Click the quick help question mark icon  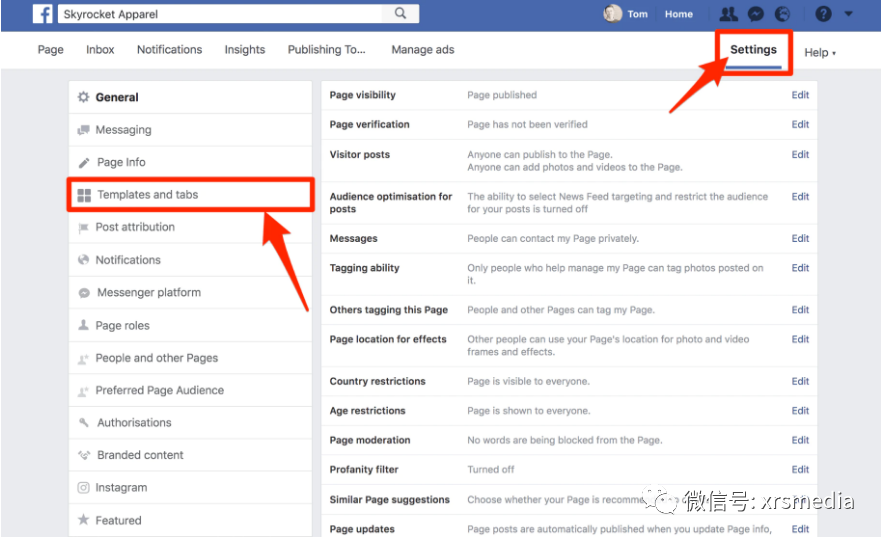[x=823, y=14]
